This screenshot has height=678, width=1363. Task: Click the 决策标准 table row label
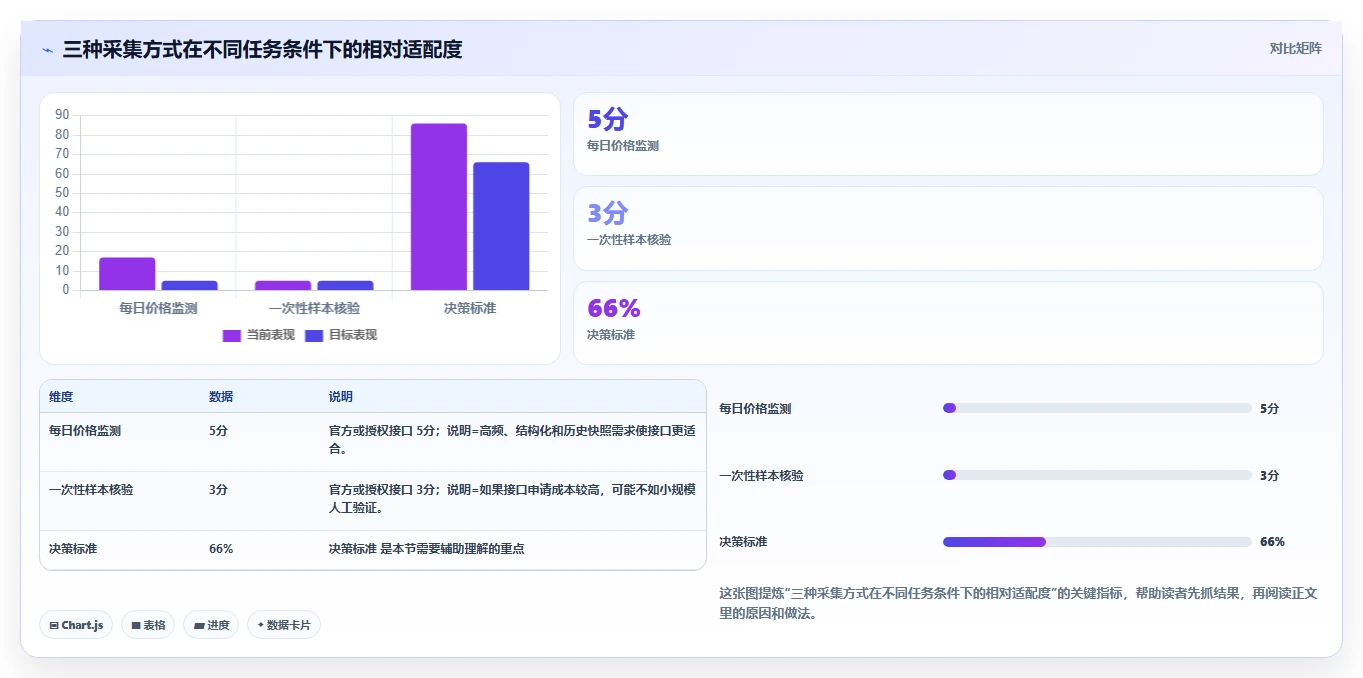click(73, 549)
